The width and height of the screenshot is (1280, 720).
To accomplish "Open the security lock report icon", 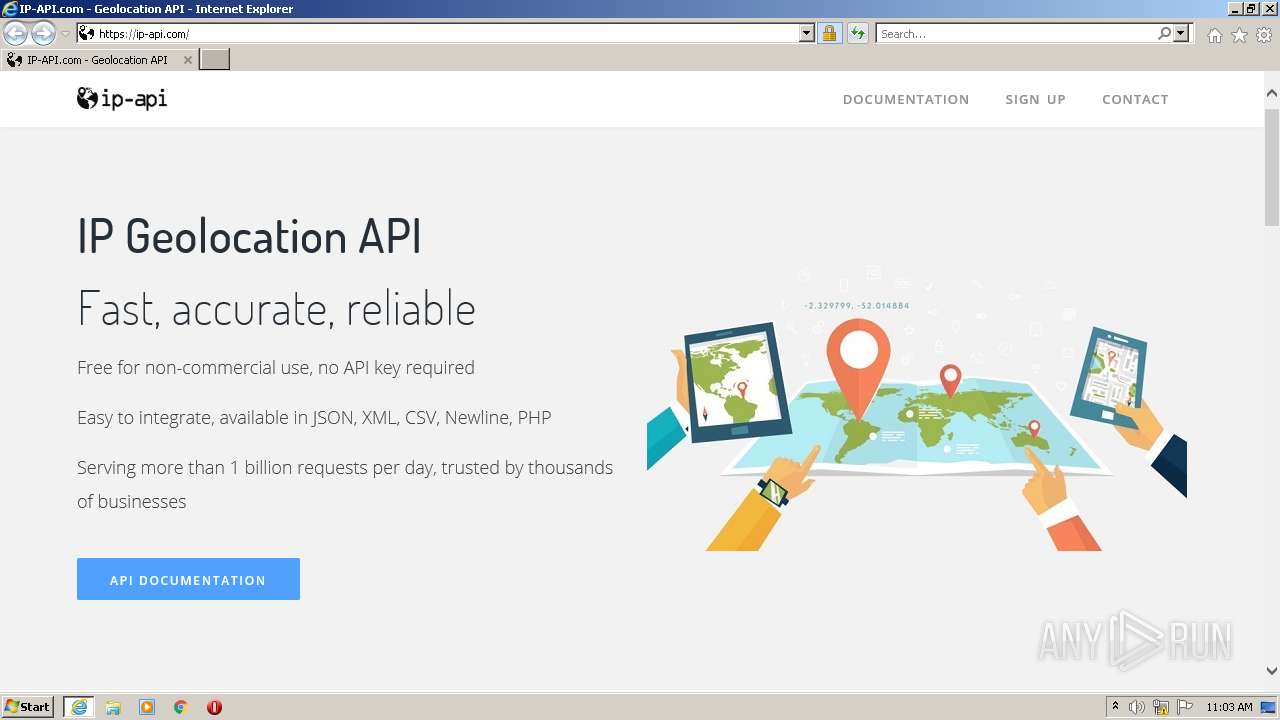I will 829,34.
